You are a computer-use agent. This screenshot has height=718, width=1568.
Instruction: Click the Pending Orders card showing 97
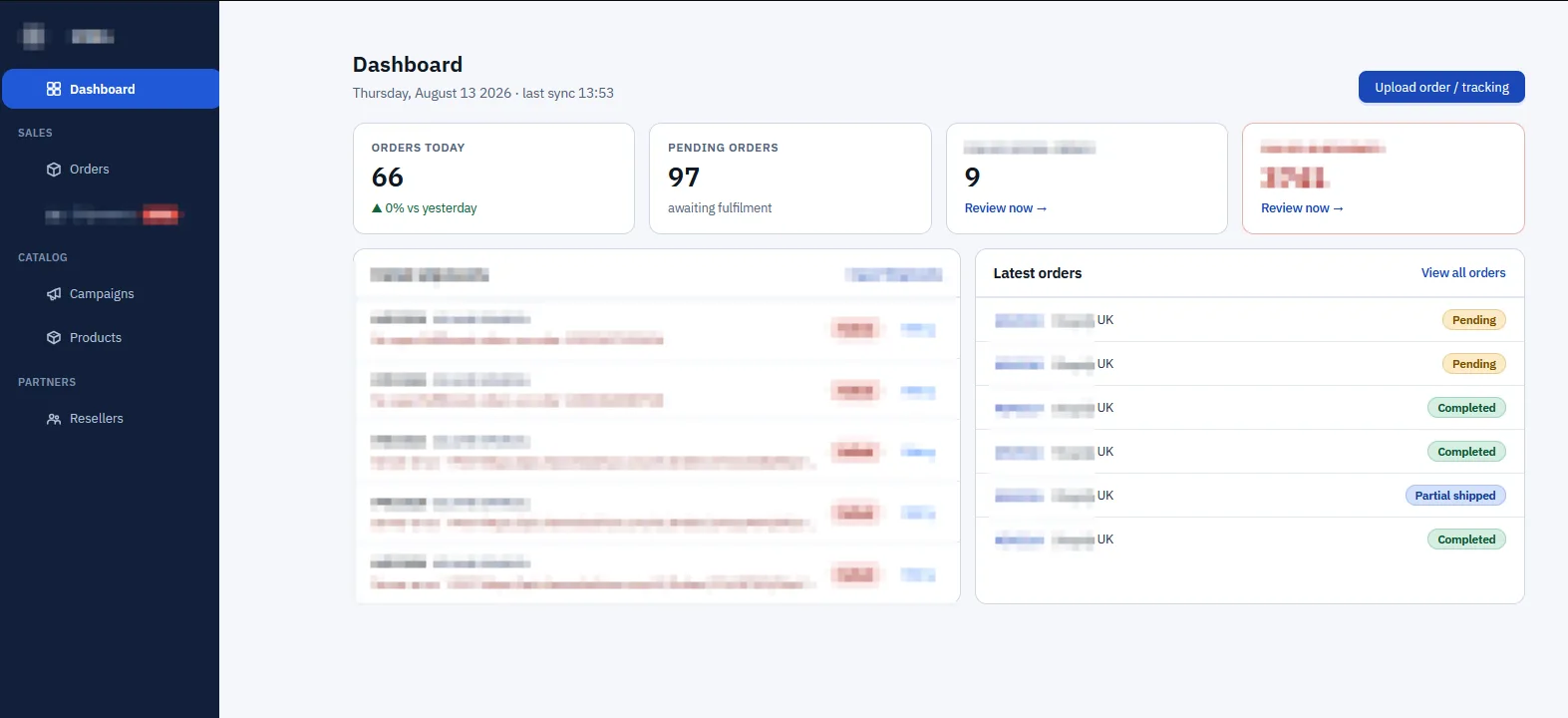click(789, 179)
